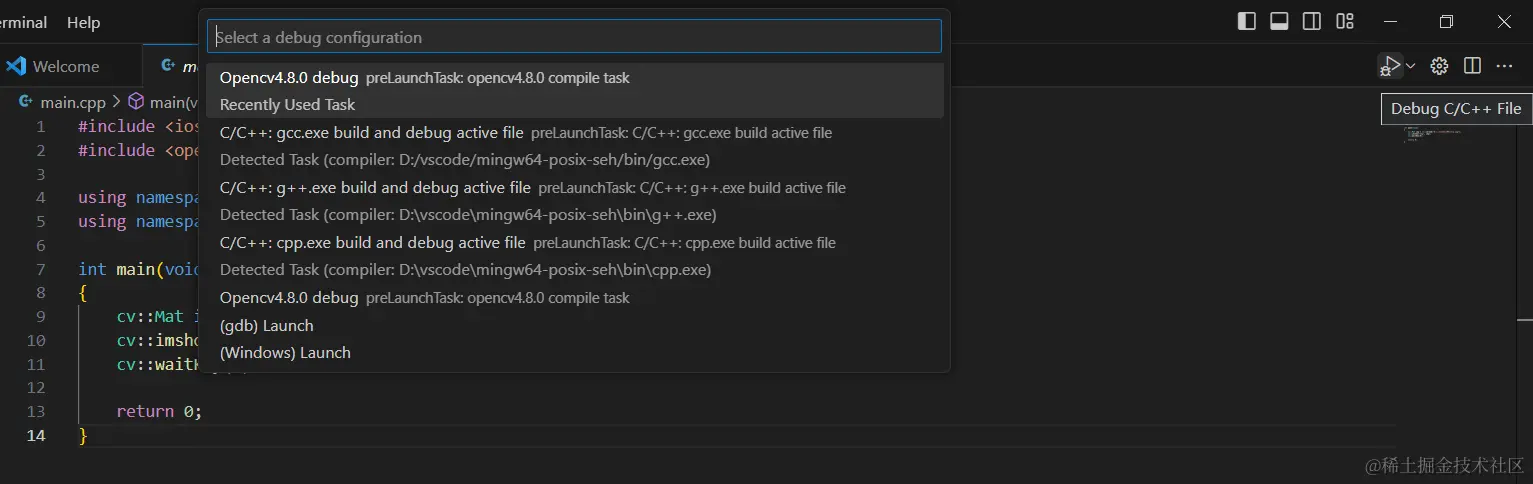The height and width of the screenshot is (484, 1533).
Task: Select g++.exe build and debug active file
Action: (575, 187)
